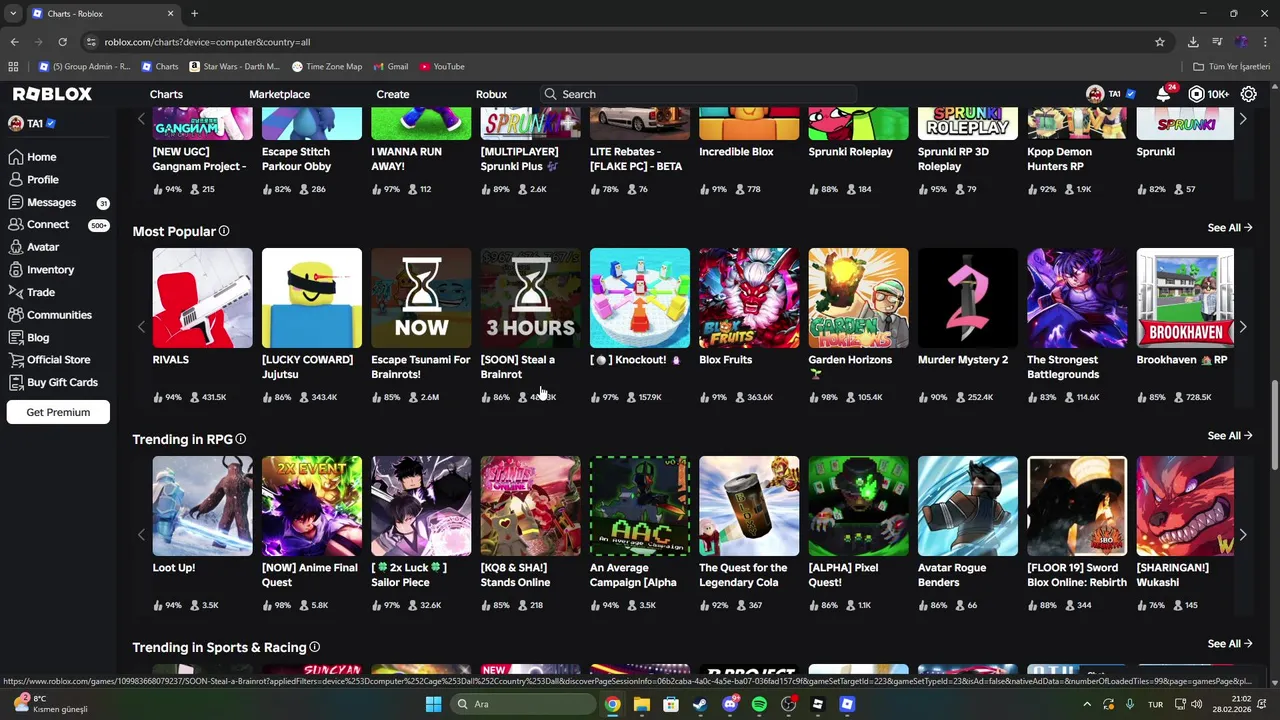Show hidden system tray icons chevron
The width and height of the screenshot is (1280, 720).
tap(1087, 704)
